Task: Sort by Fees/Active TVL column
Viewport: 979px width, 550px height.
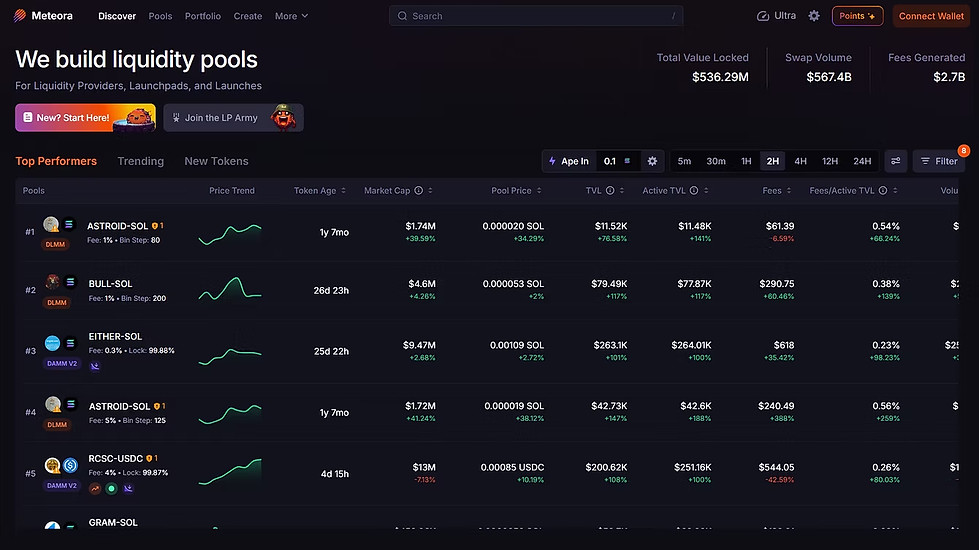Action: tap(854, 190)
